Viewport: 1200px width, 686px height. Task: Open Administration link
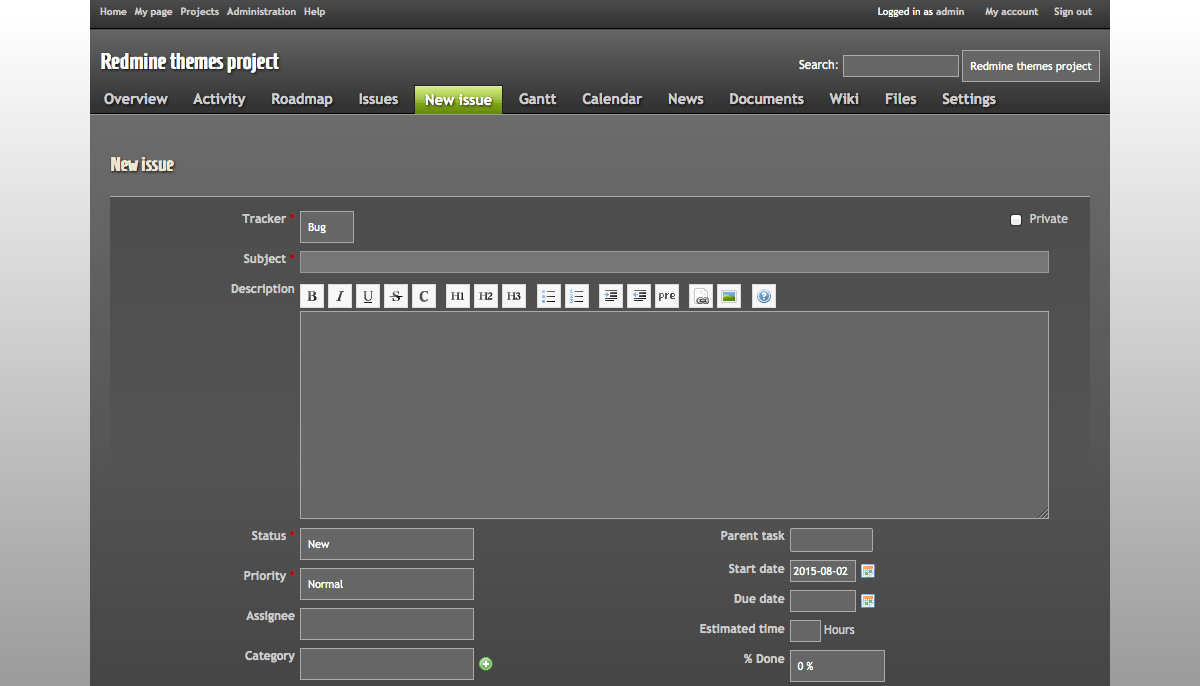tap(261, 12)
